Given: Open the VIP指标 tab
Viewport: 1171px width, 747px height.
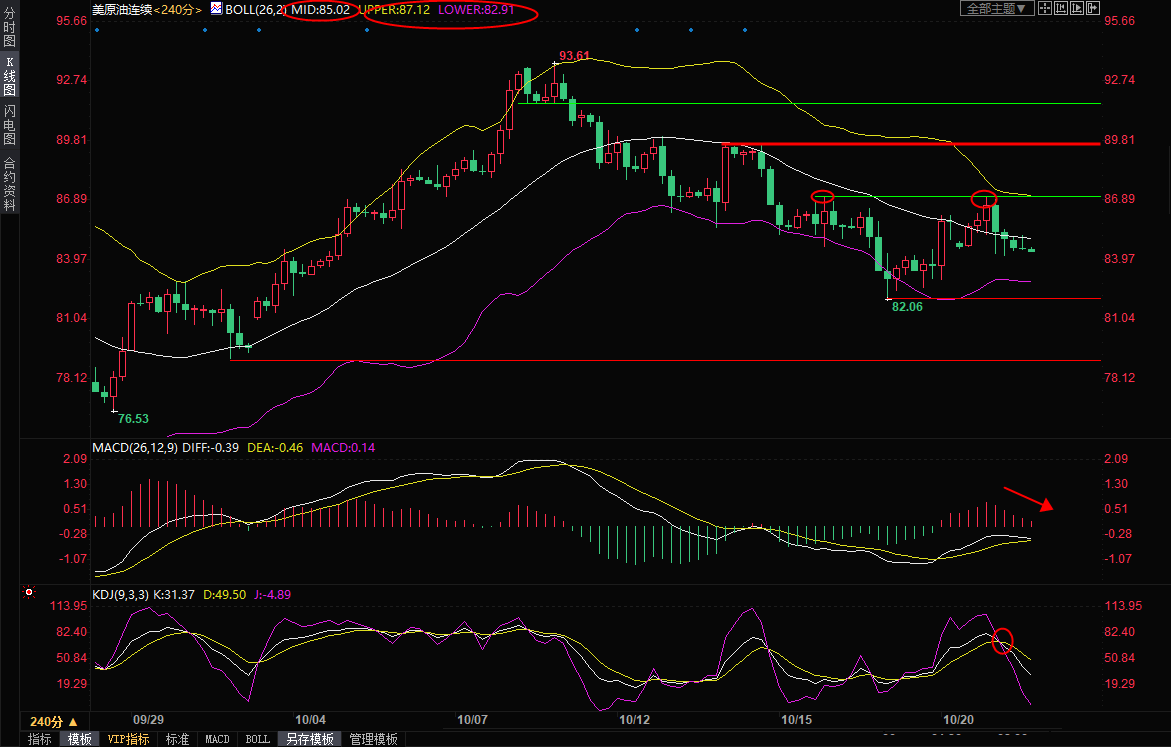Looking at the screenshot, I should 128,739.
